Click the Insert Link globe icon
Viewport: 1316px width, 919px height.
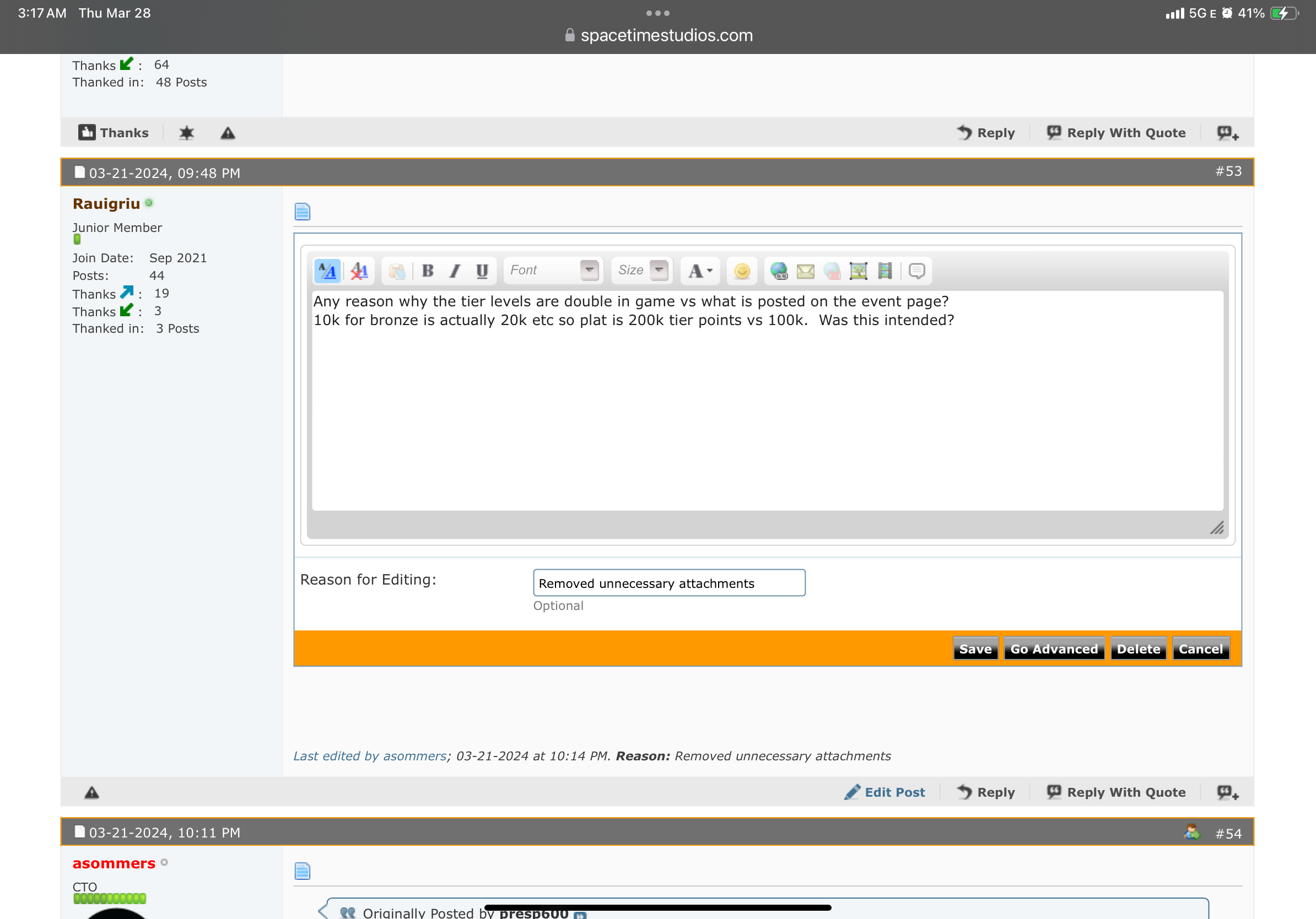point(778,271)
